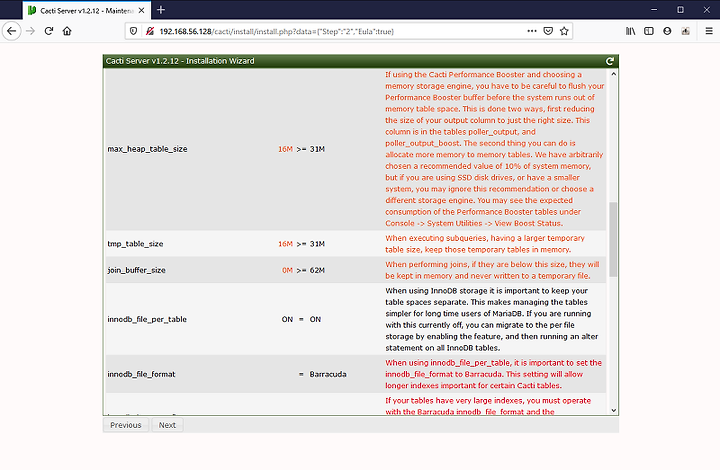Show the insecure connection padlock info
This screenshot has width=720, height=470.
pyautogui.click(x=150, y=31)
